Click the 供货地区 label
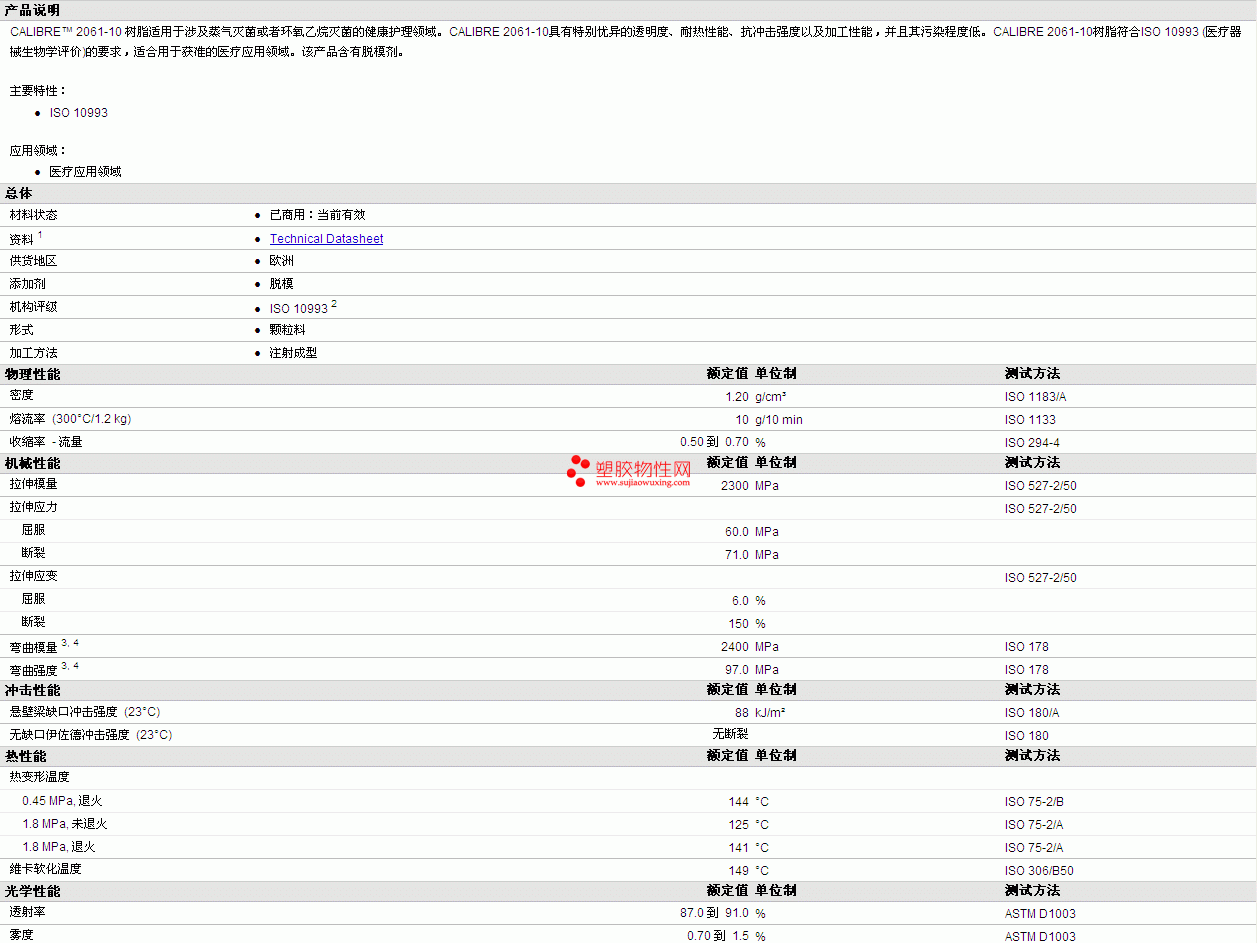The image size is (1257, 943). click(x=34, y=261)
